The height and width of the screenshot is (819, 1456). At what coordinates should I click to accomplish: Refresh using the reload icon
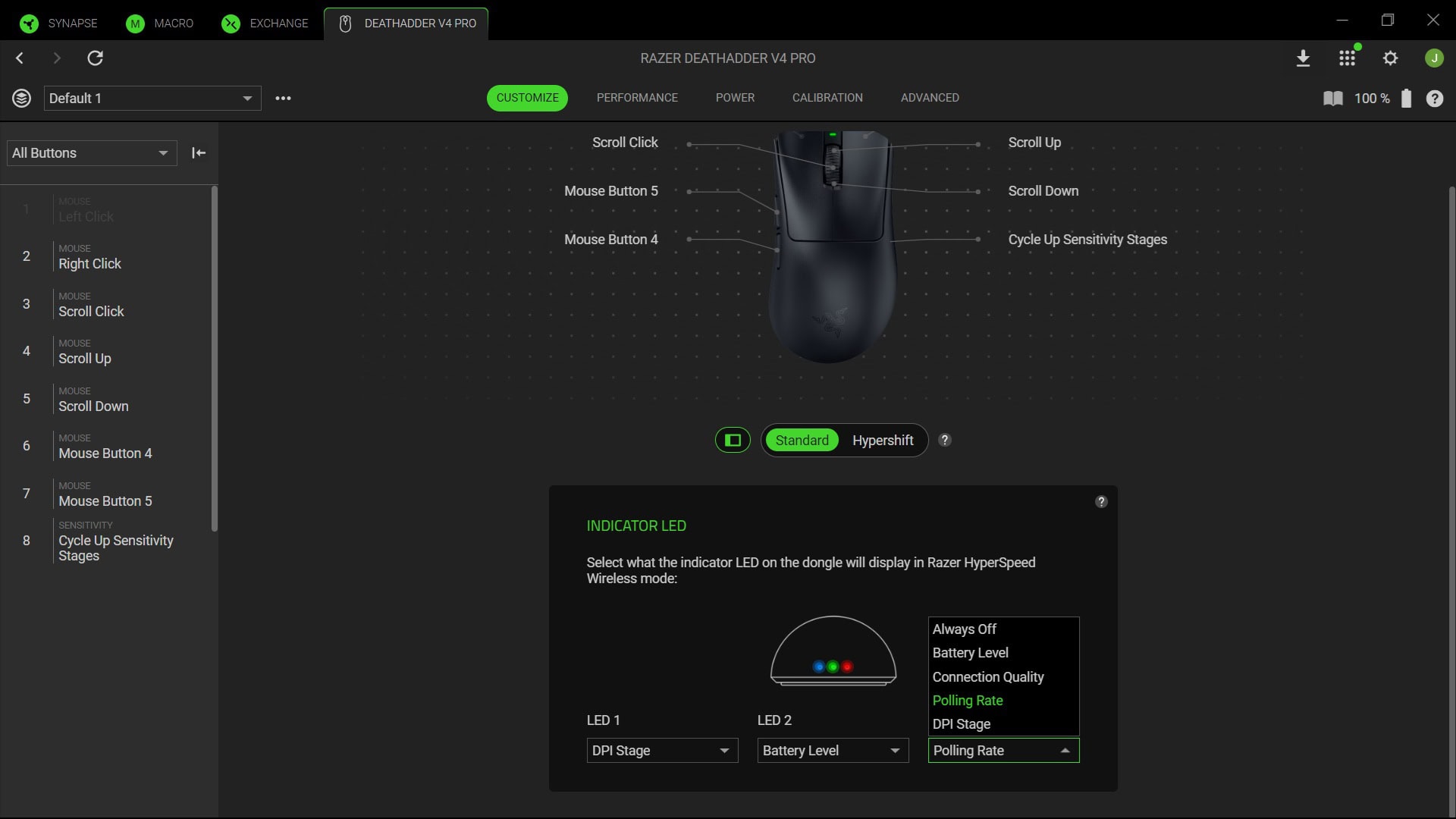pos(95,58)
